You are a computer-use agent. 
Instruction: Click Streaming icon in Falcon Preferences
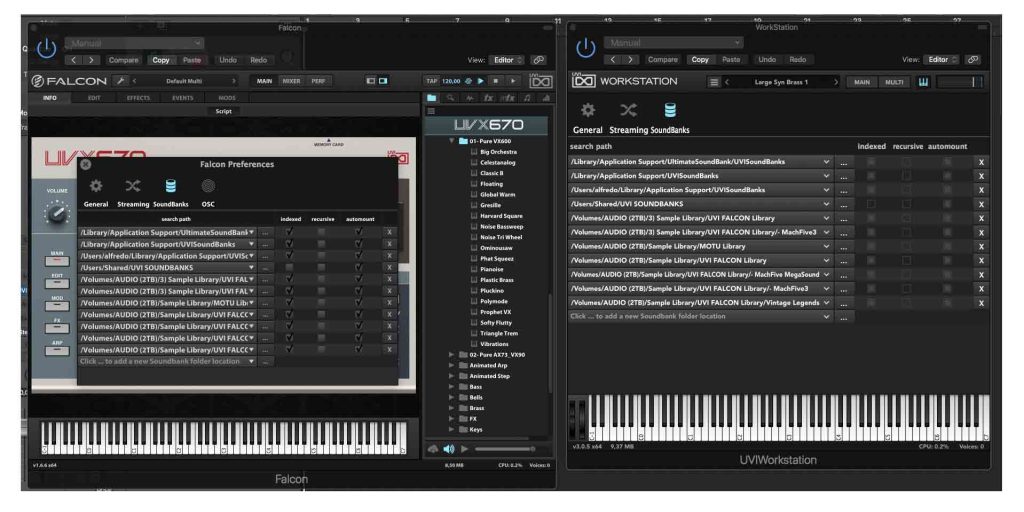tap(133, 187)
